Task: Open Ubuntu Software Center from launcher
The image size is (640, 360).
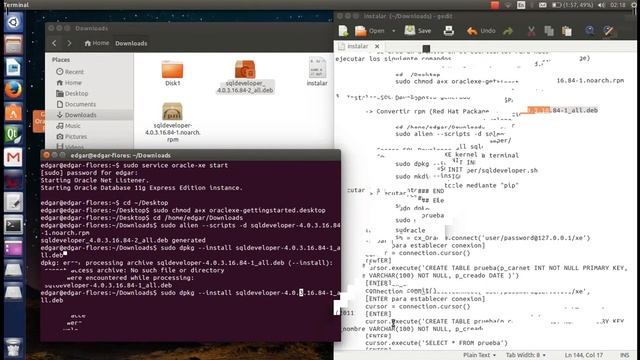Action: pyautogui.click(x=13, y=112)
